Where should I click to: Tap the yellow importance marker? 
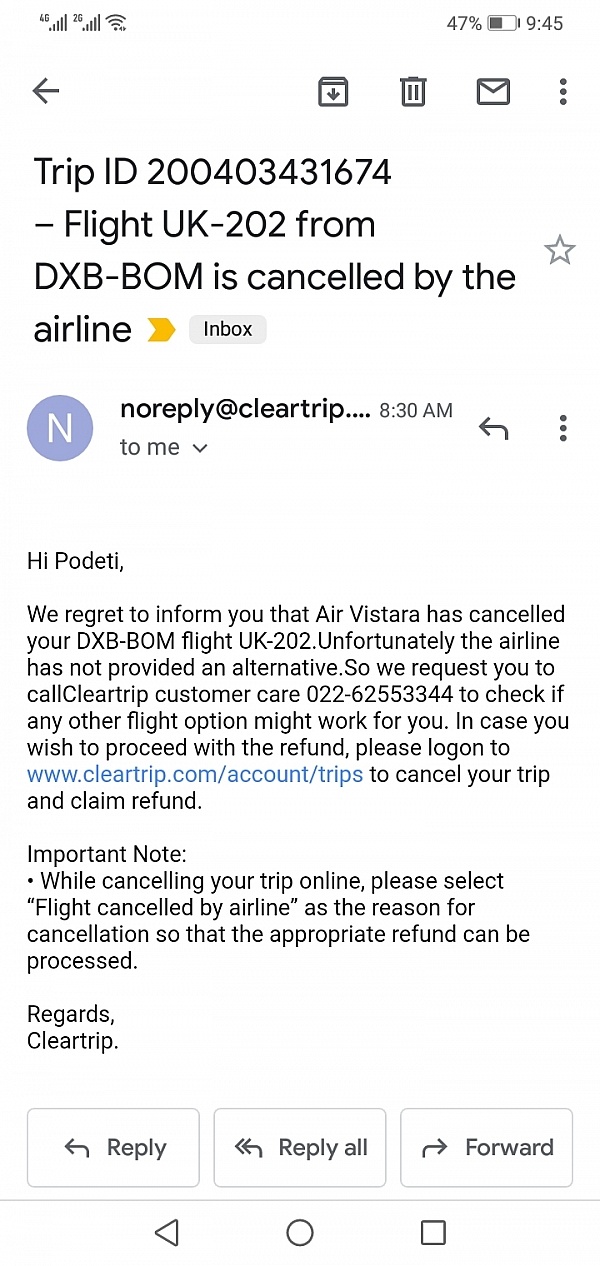click(x=161, y=330)
